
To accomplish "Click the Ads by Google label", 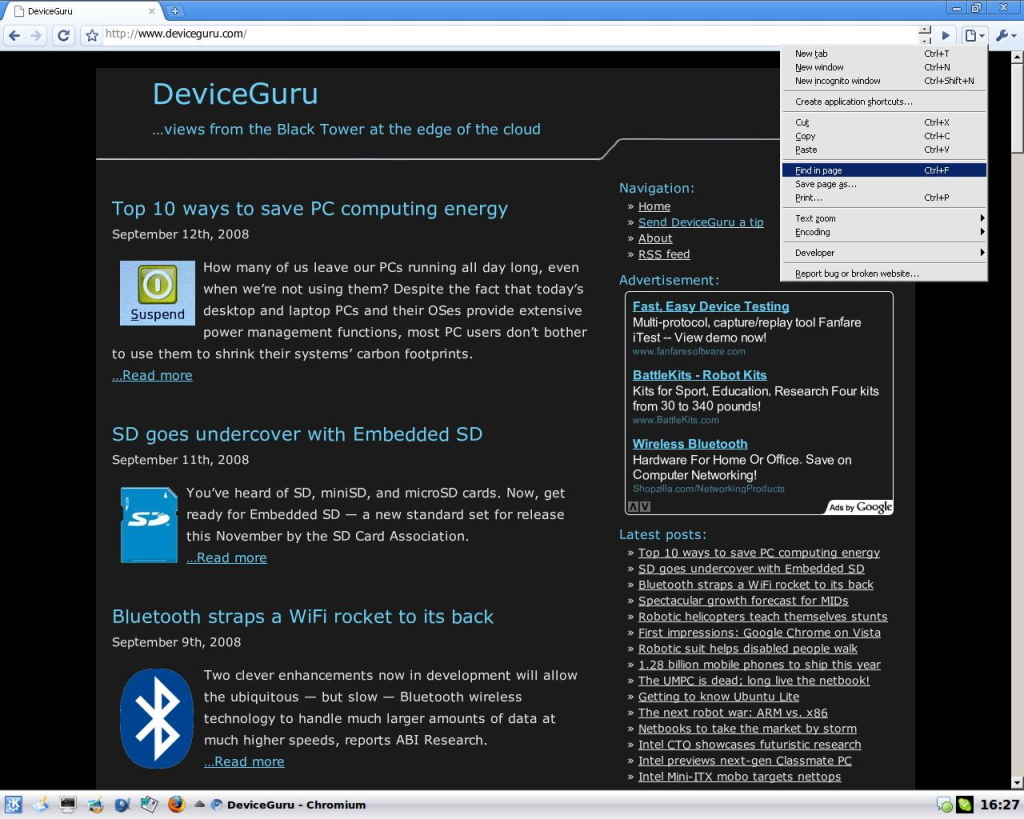I will (x=860, y=507).
